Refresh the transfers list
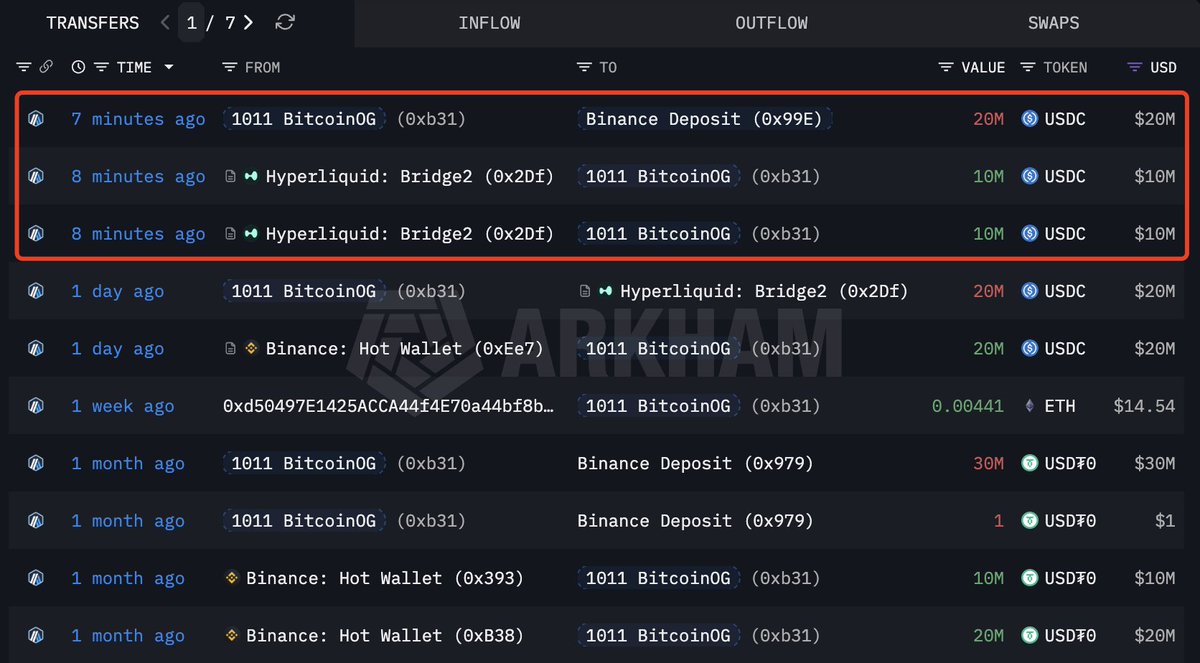Image resolution: width=1200 pixels, height=663 pixels. pos(285,22)
